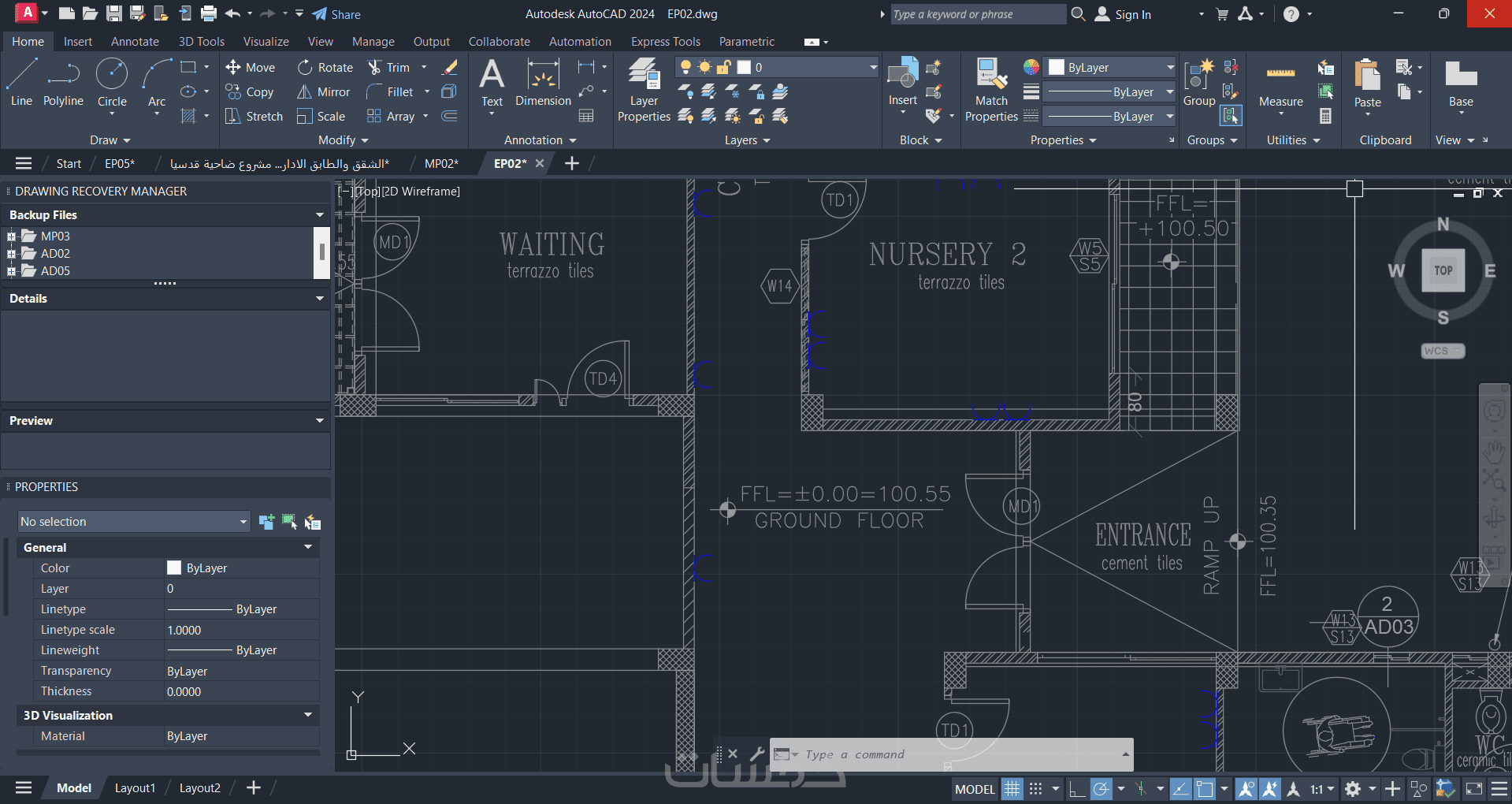
Task: Toggle annotation auto-scale in status bar
Action: point(1269,788)
